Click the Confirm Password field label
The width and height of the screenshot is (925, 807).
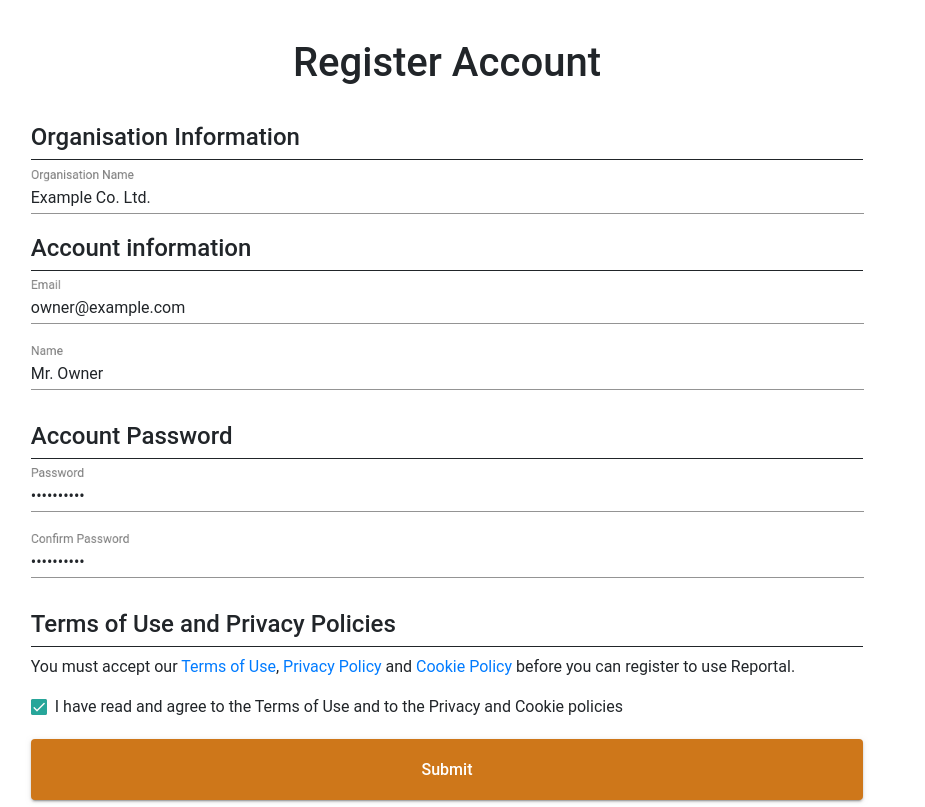point(80,539)
